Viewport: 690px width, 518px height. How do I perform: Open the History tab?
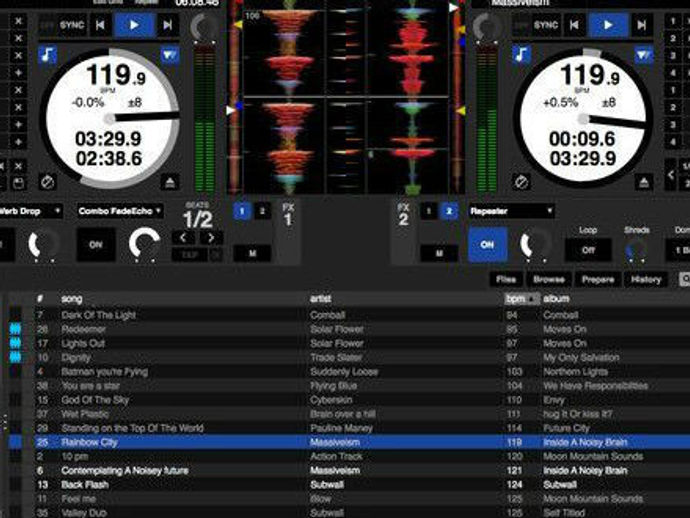click(646, 279)
